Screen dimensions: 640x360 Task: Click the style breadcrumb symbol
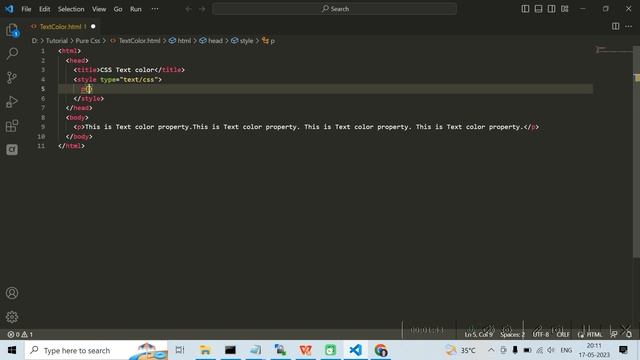tap(242, 41)
